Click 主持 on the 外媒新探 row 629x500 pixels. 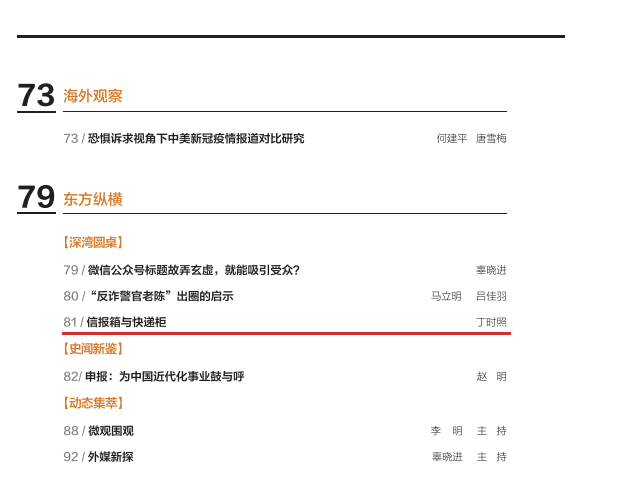(x=491, y=457)
